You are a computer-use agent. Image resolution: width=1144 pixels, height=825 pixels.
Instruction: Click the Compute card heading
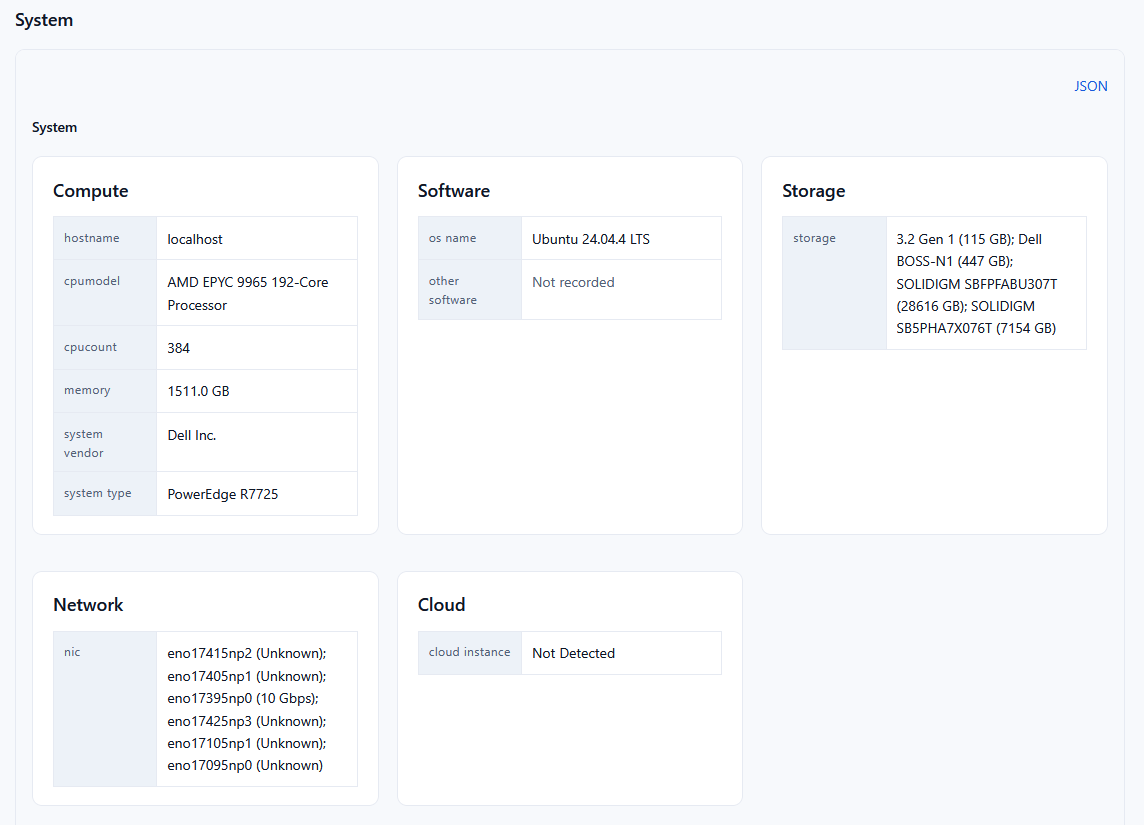point(90,191)
